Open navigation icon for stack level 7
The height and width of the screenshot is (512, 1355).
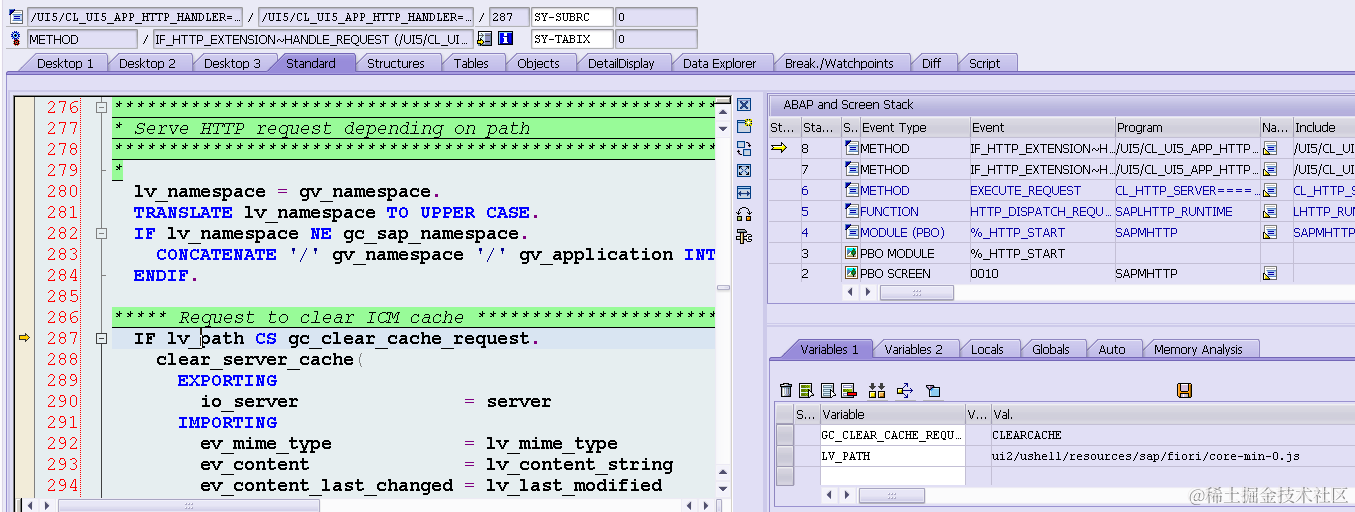pyautogui.click(x=1269, y=170)
